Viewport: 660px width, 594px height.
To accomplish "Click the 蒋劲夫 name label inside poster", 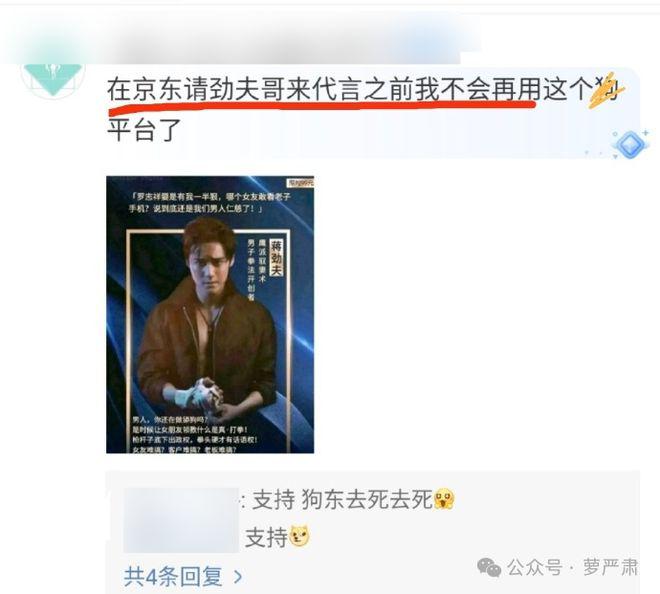I will coord(276,257).
